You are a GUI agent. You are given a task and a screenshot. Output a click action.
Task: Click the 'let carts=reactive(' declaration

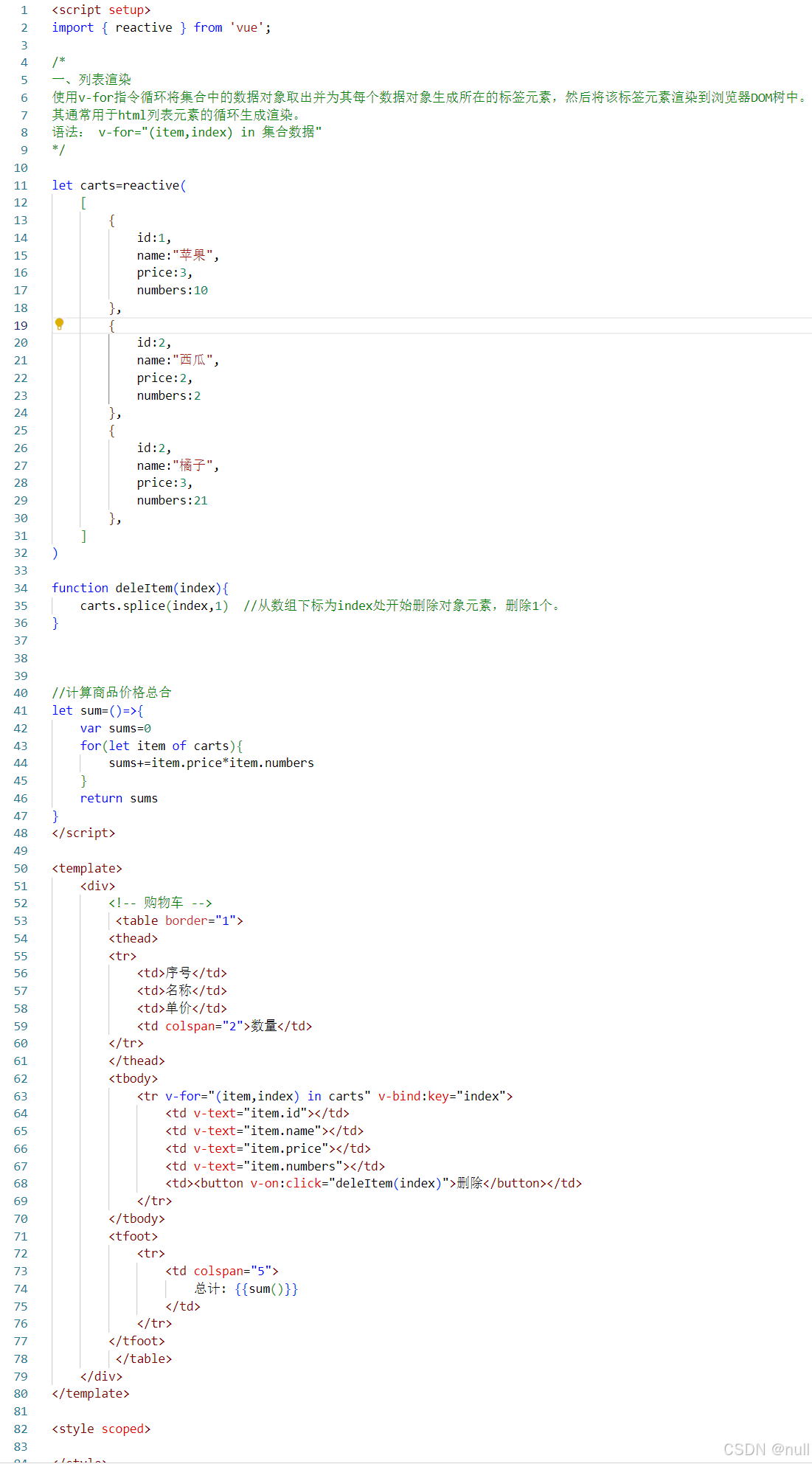[x=119, y=185]
